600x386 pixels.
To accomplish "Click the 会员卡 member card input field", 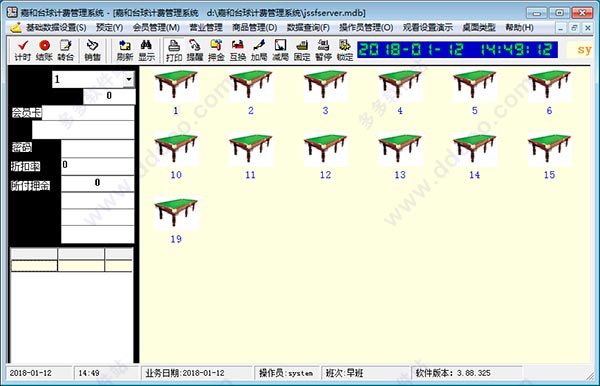I will [88, 113].
